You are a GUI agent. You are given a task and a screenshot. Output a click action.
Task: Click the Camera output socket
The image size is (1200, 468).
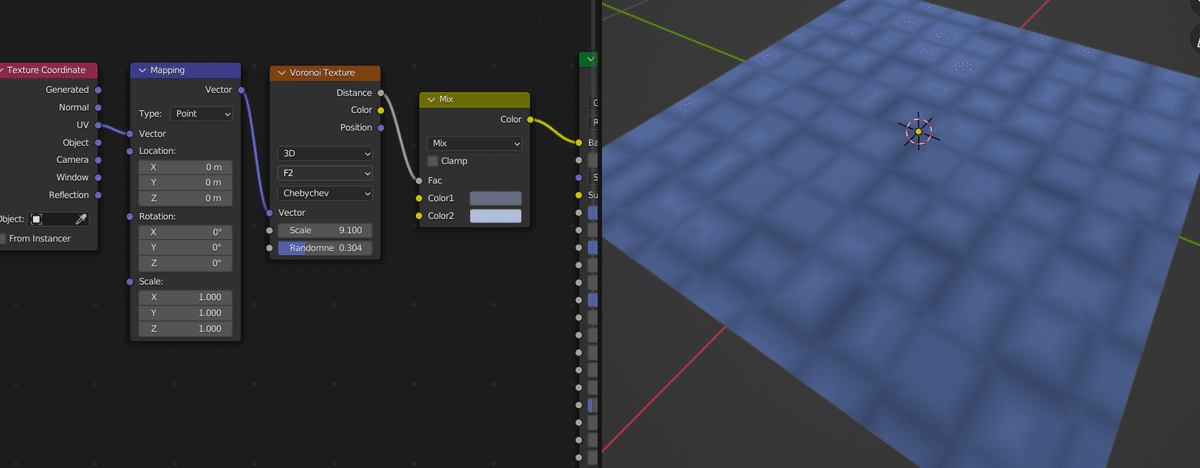(x=98, y=160)
